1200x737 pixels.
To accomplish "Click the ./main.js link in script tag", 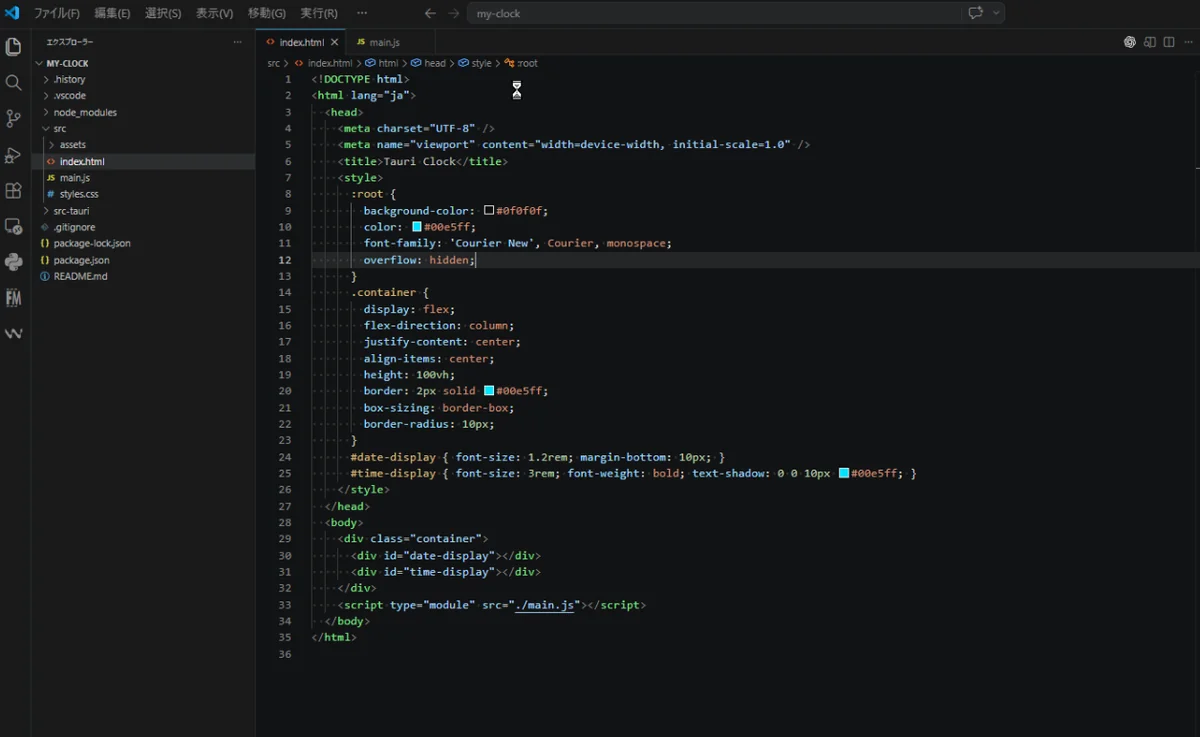I will [546, 605].
